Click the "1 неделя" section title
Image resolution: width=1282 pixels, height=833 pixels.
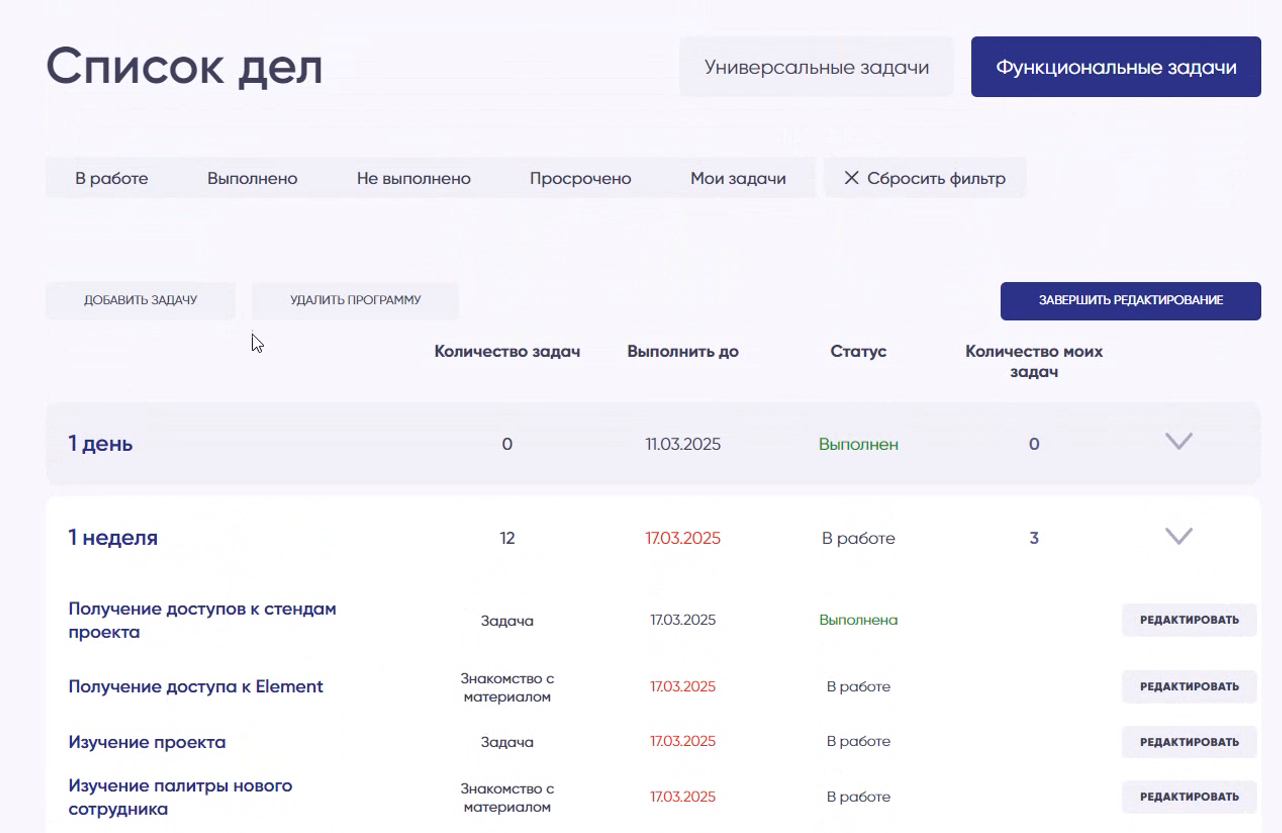point(113,538)
